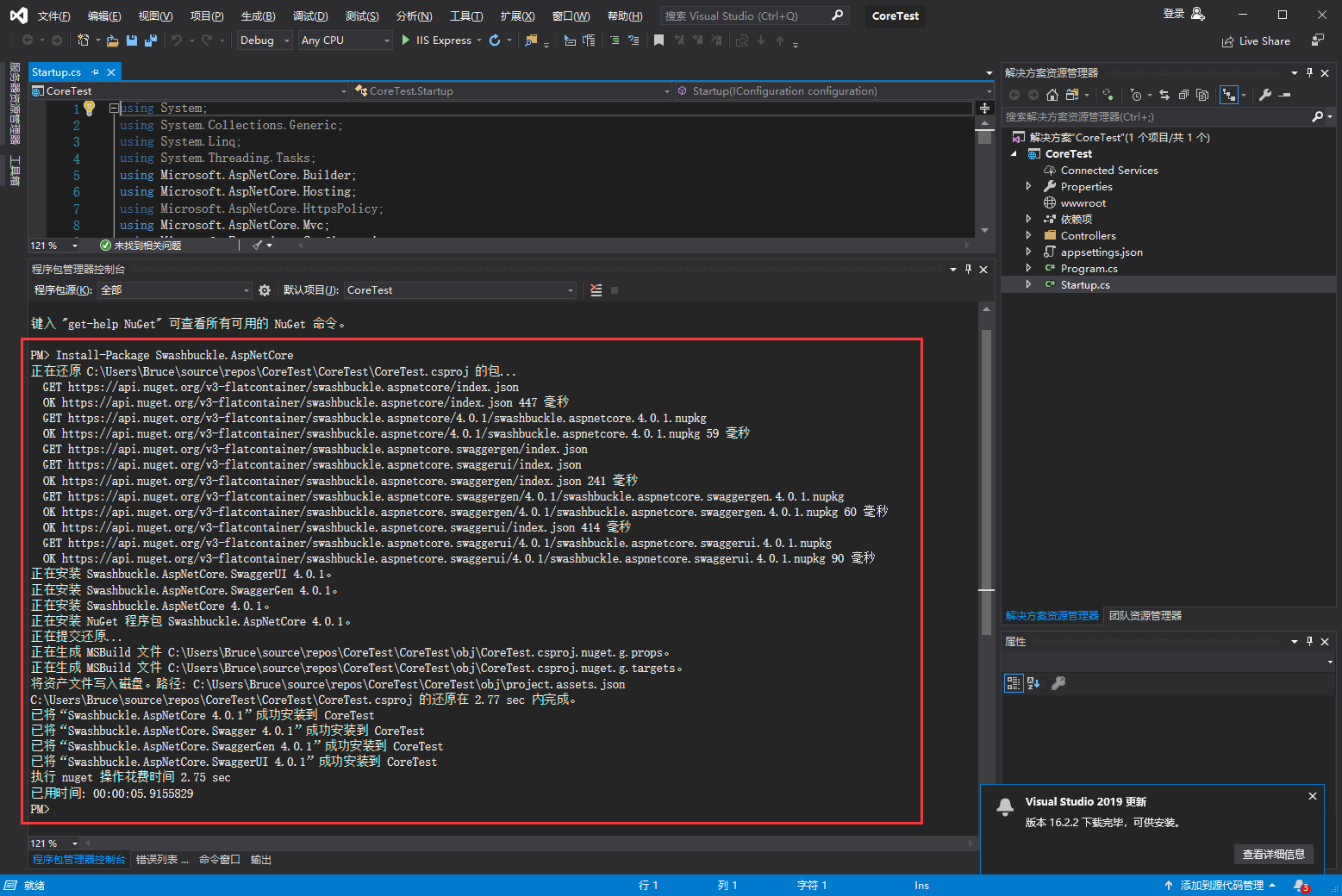This screenshot has height=896, width=1342.
Task: Open the Debug configuration dropdown
Action: tap(265, 40)
